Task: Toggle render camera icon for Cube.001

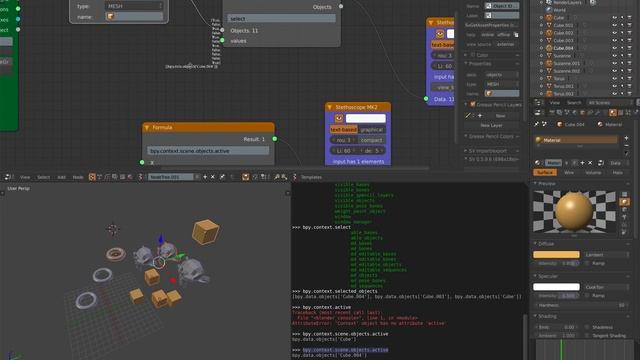Action: [x=629, y=26]
